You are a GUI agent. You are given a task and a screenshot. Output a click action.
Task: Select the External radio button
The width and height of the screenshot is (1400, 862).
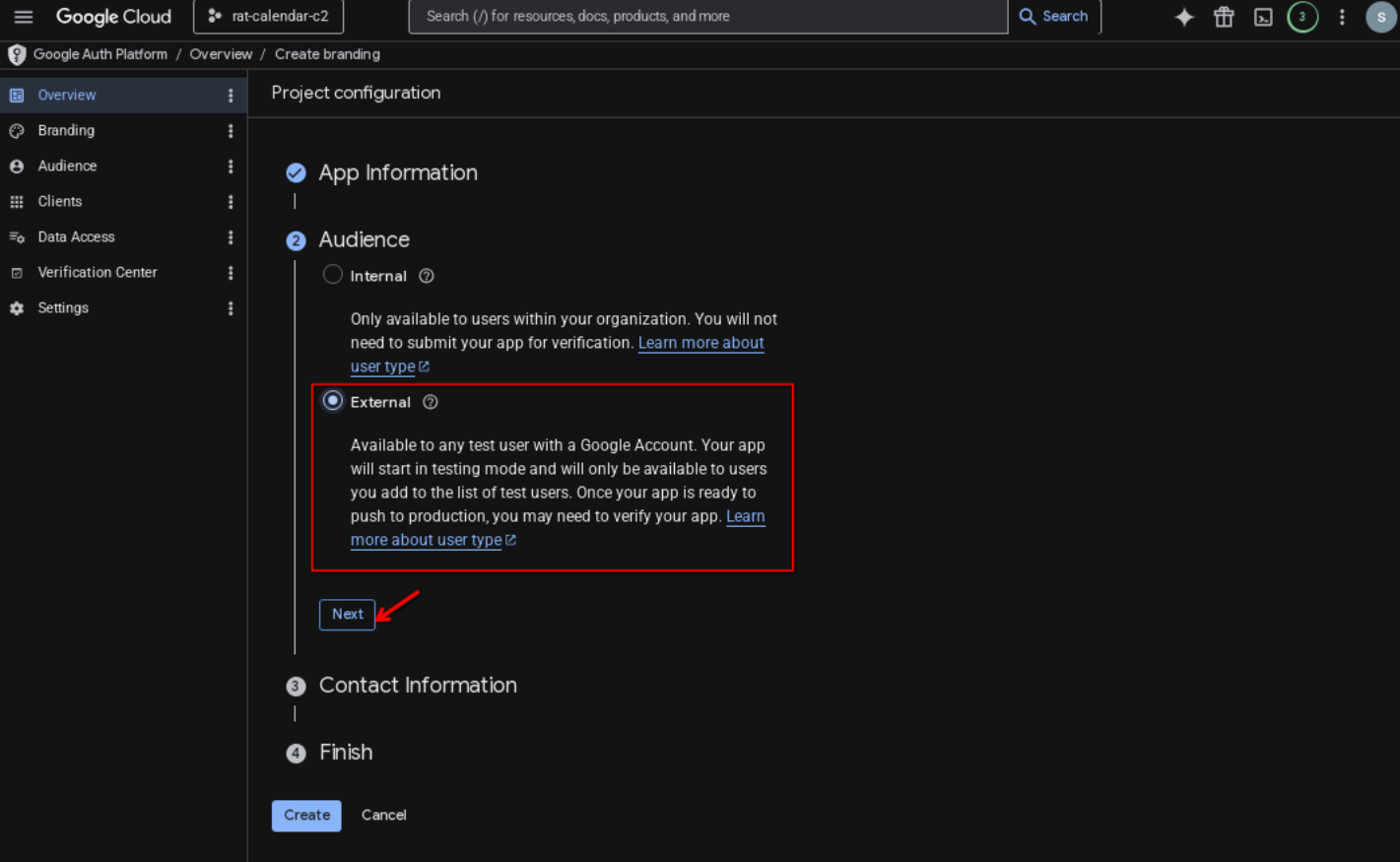(x=333, y=401)
